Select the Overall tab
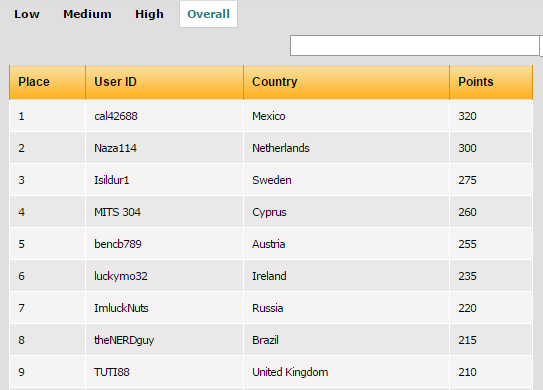The width and height of the screenshot is (543, 390). coord(208,14)
